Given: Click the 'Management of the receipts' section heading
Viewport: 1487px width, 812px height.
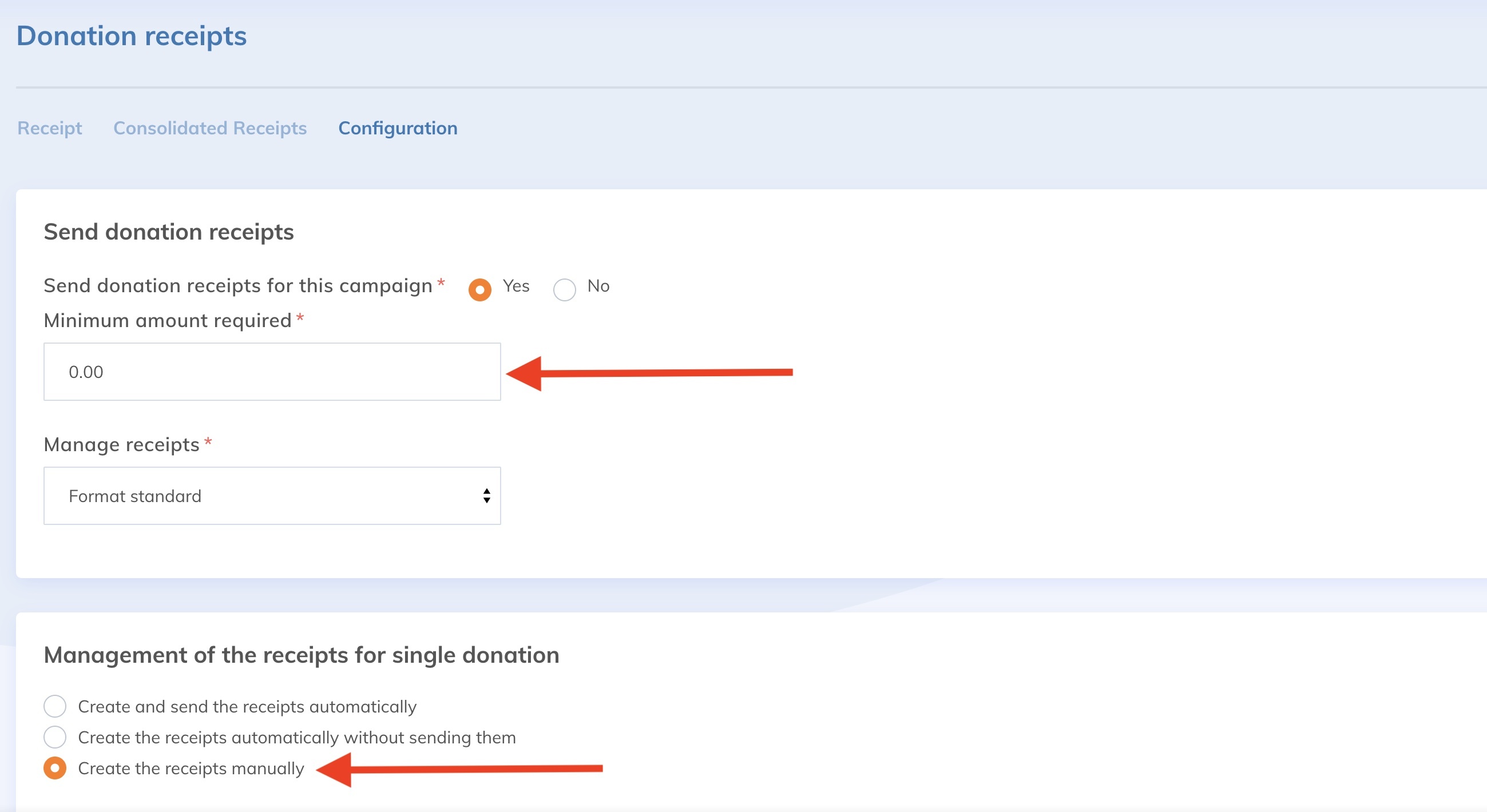Looking at the screenshot, I should tap(302, 655).
